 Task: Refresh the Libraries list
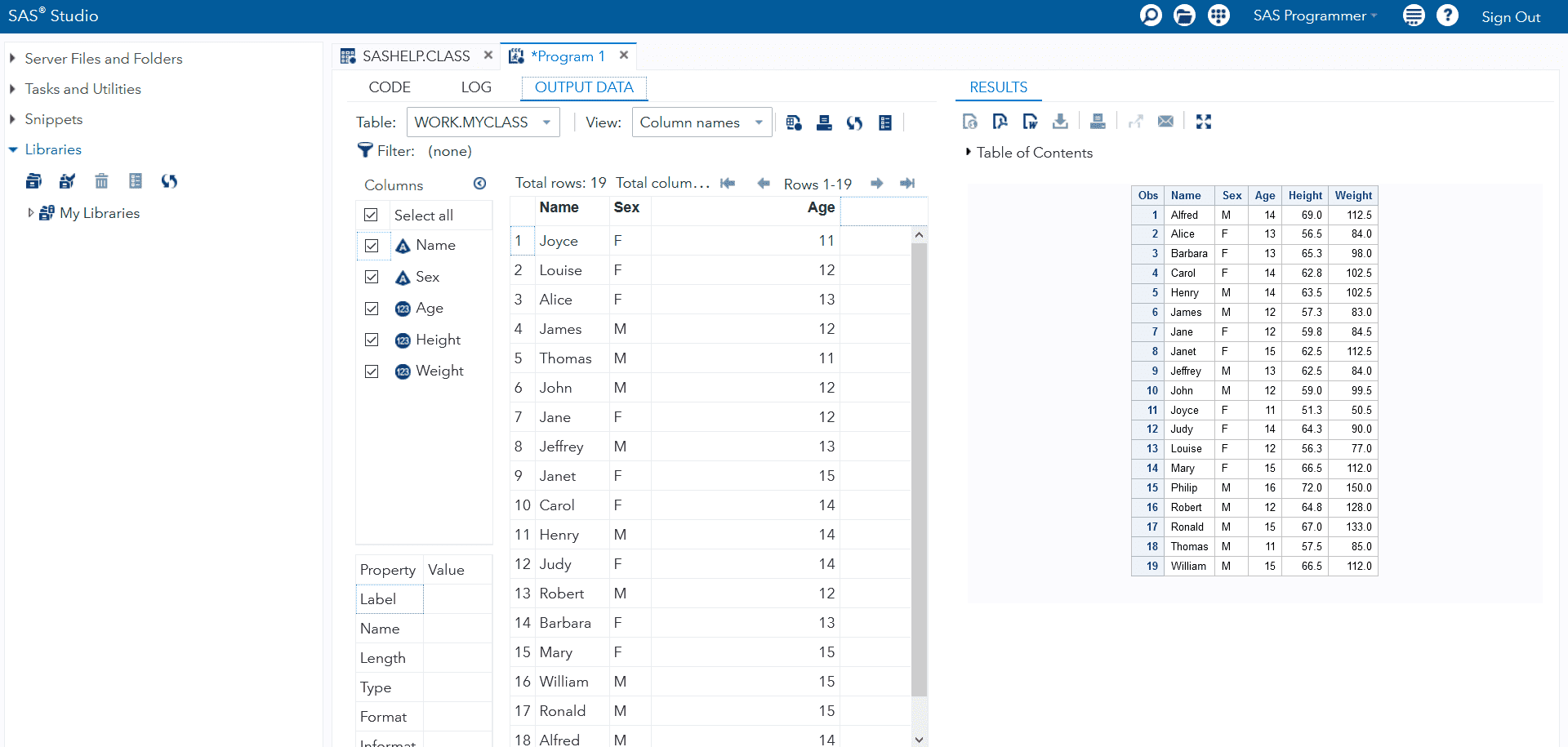click(169, 181)
